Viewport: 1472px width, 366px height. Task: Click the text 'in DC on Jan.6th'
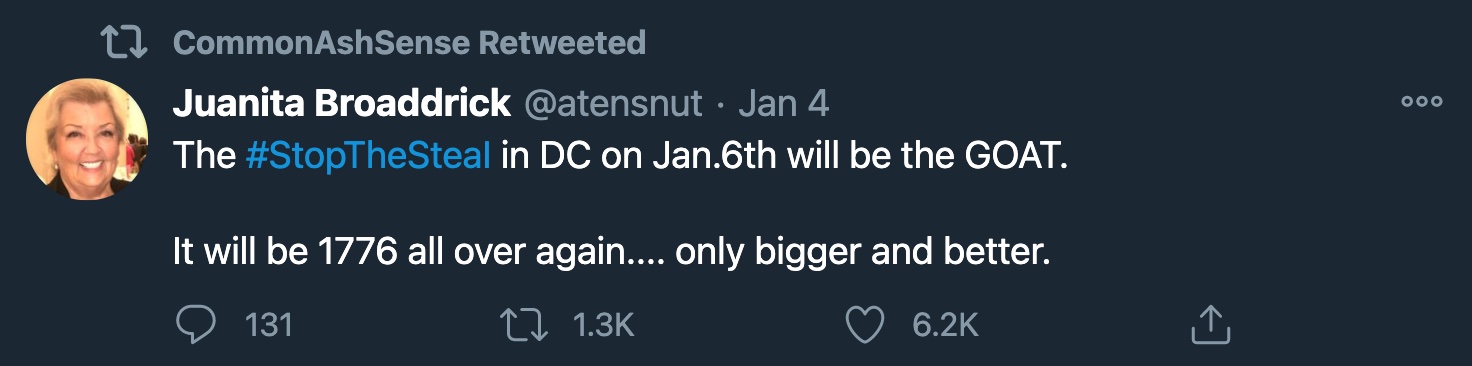[x=638, y=157]
